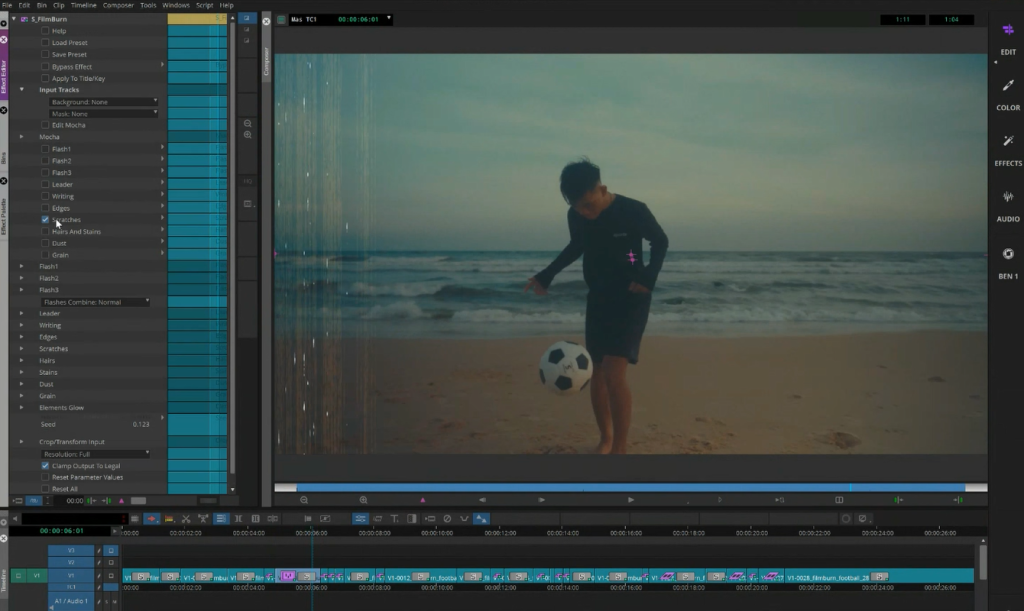
Task: Expand the Elements Glow parameter group
Action: coord(22,408)
